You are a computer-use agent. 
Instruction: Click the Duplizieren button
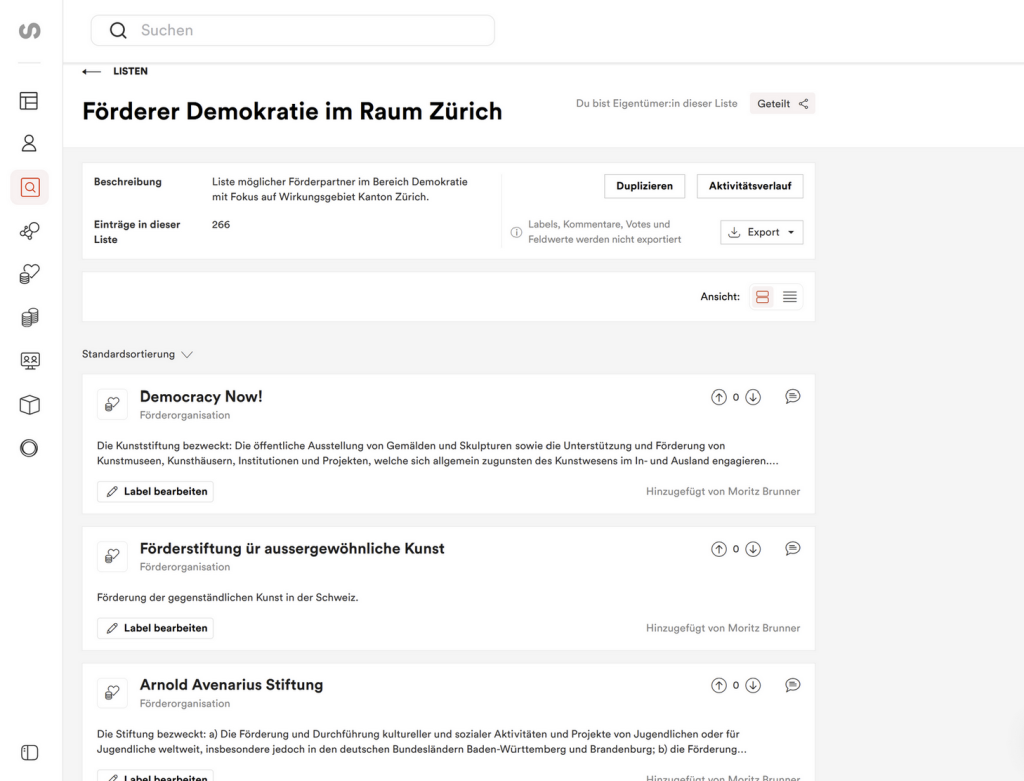point(643,186)
